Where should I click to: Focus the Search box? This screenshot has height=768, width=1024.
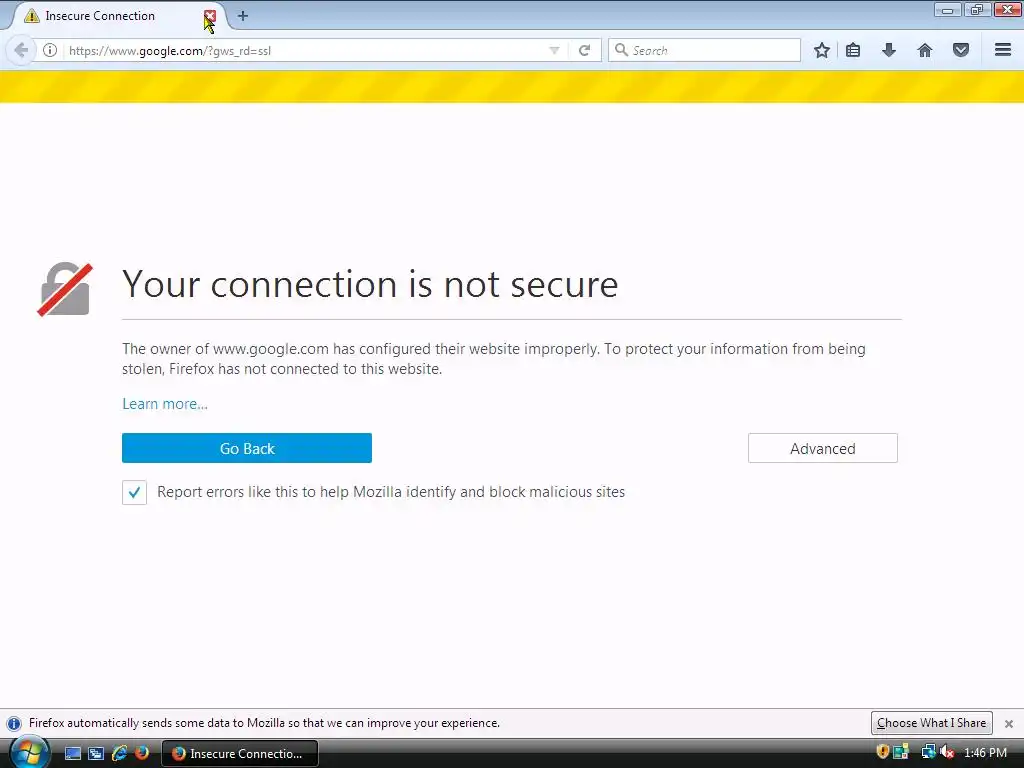pos(704,50)
